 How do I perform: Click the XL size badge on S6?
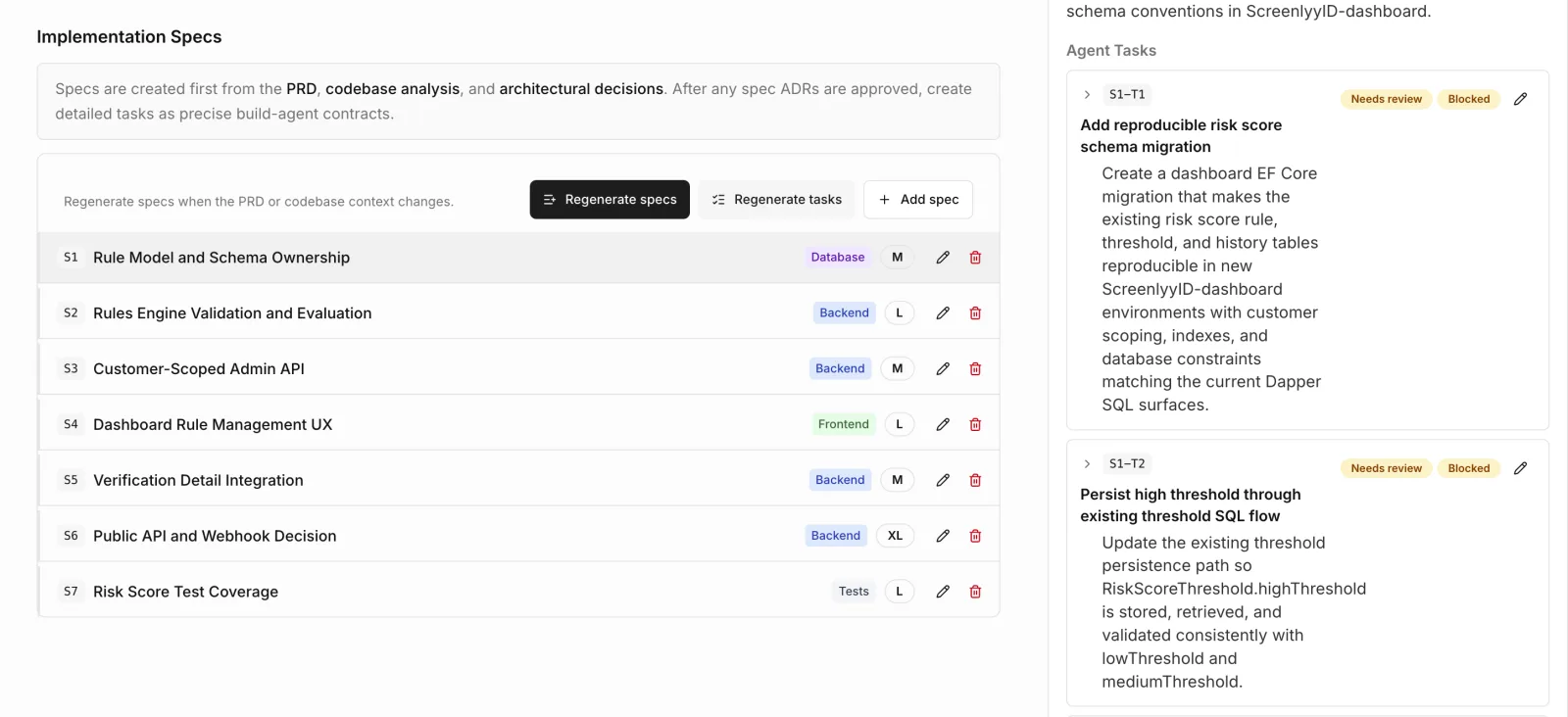[x=895, y=536]
